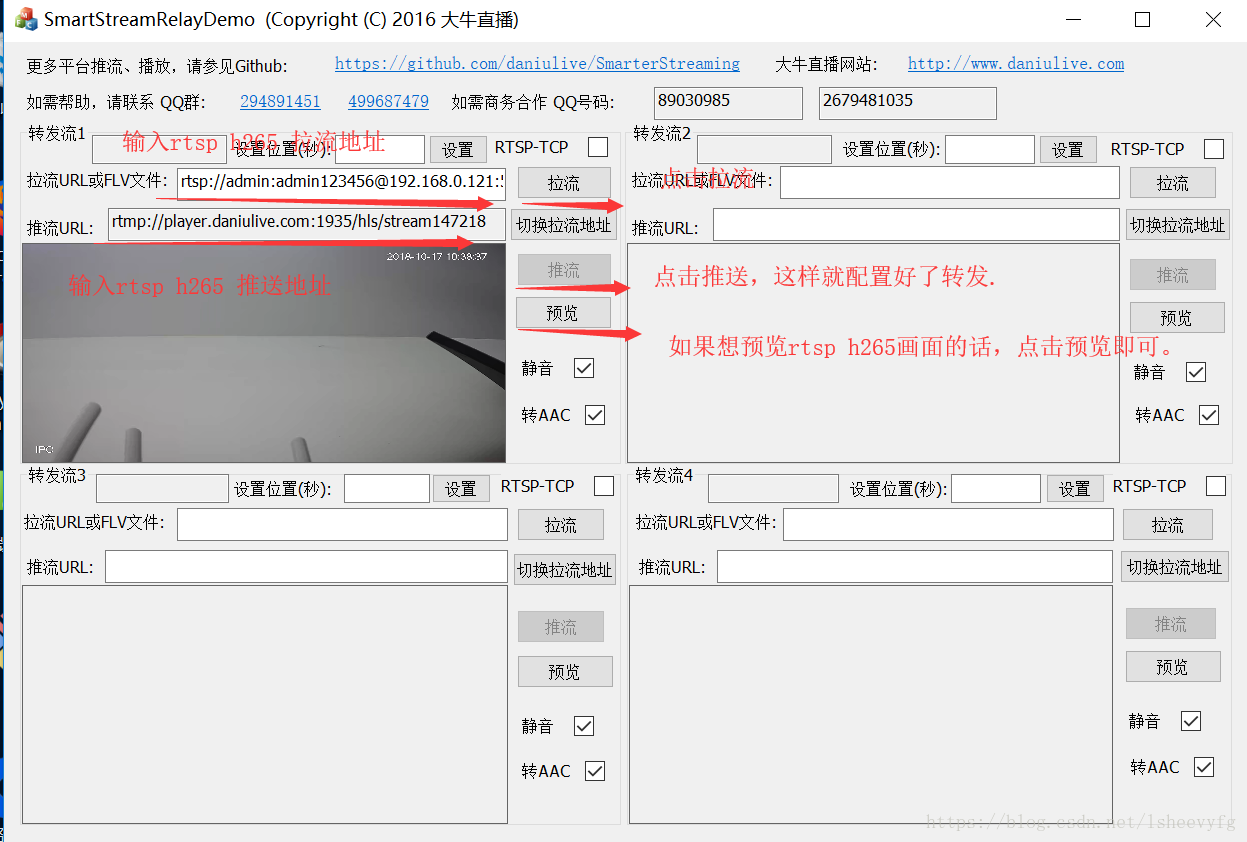
Task: Uncheck 静音 mute in relay stream 2
Action: (x=1196, y=372)
